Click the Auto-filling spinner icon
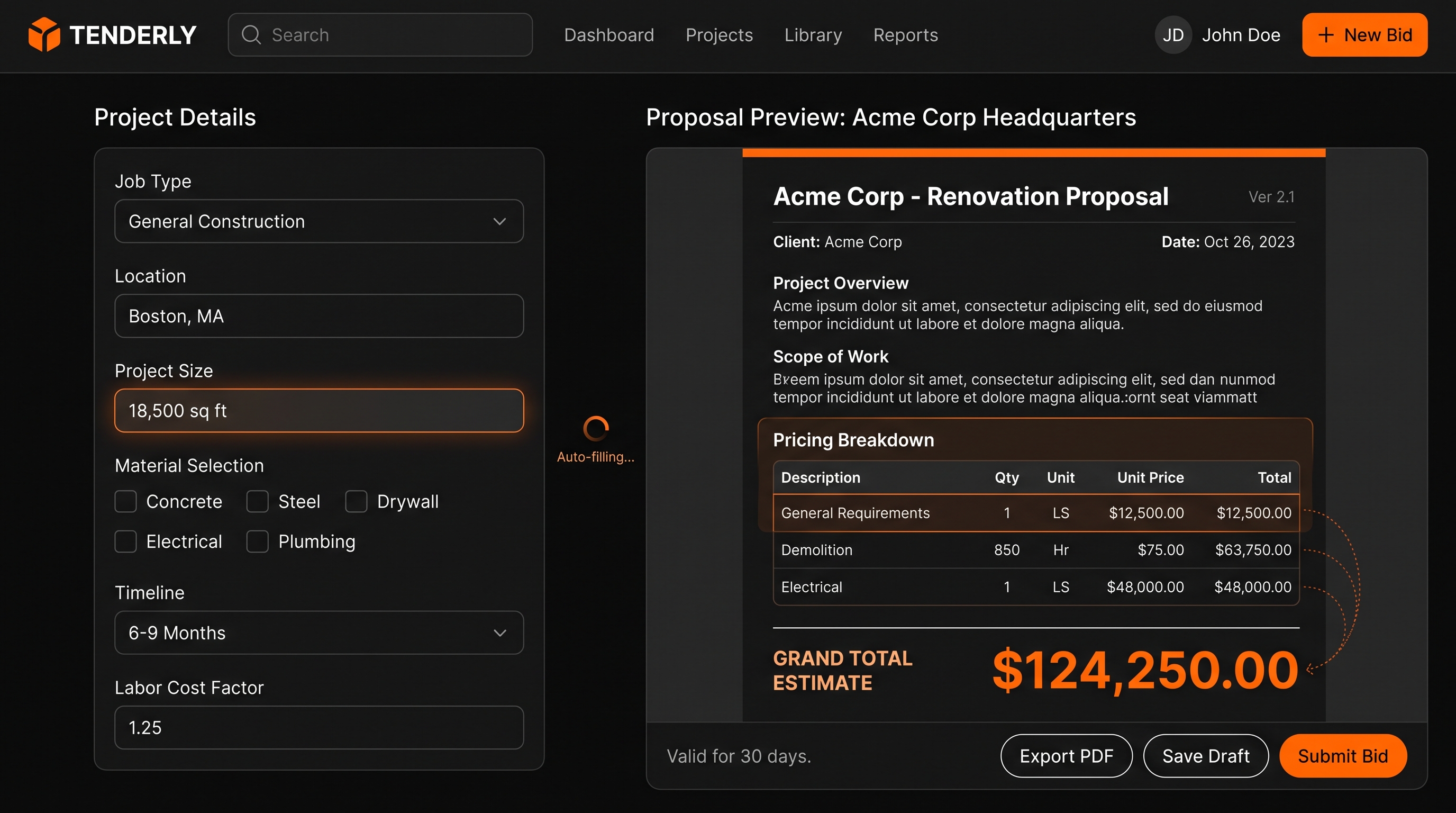The height and width of the screenshot is (813, 1456). click(596, 429)
